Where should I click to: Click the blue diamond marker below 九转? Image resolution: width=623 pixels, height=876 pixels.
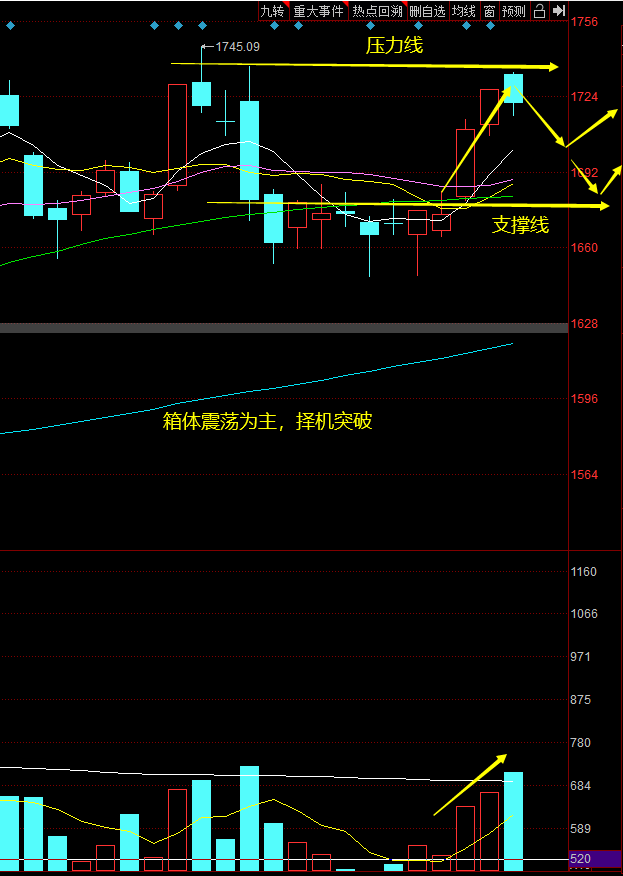tap(274, 26)
